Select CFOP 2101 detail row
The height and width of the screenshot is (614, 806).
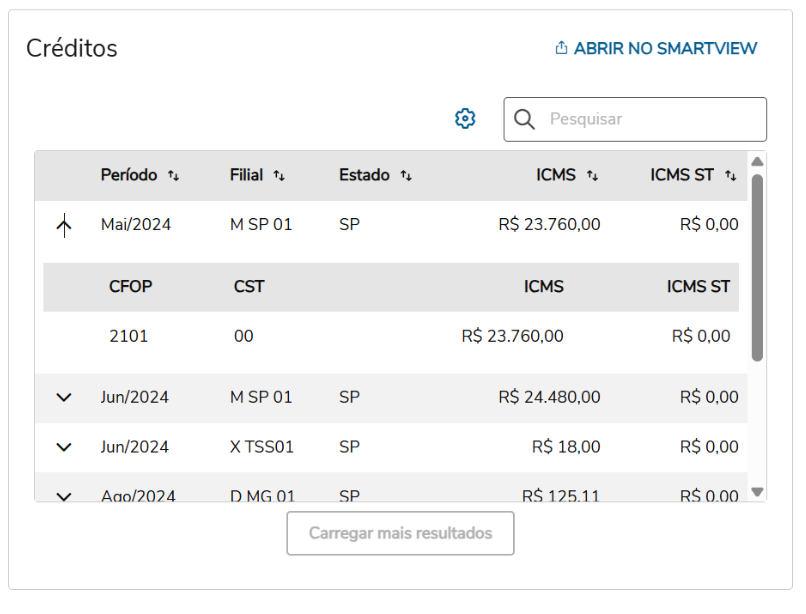point(129,336)
